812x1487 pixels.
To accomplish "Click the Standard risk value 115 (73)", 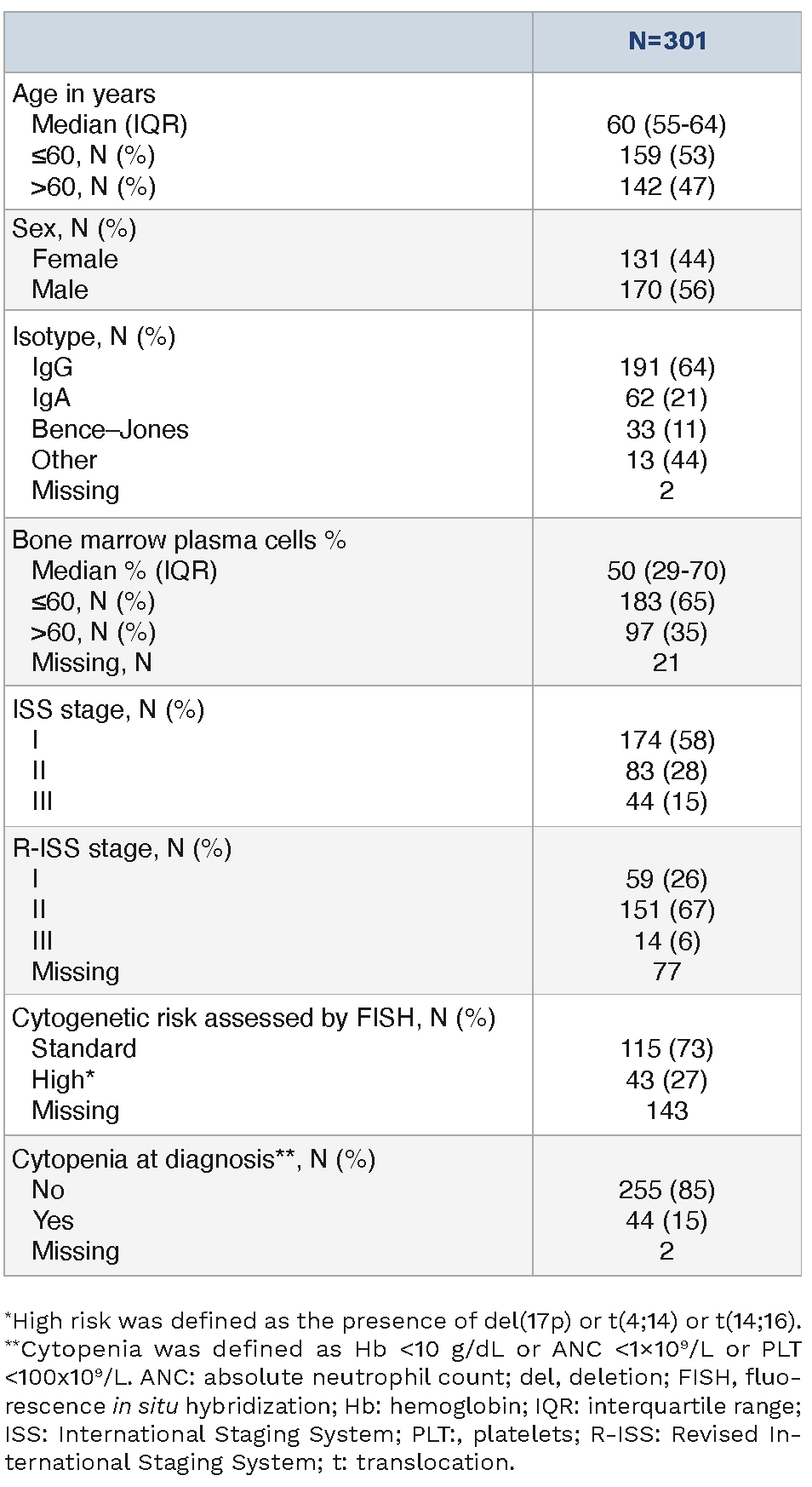I will [x=666, y=1048].
